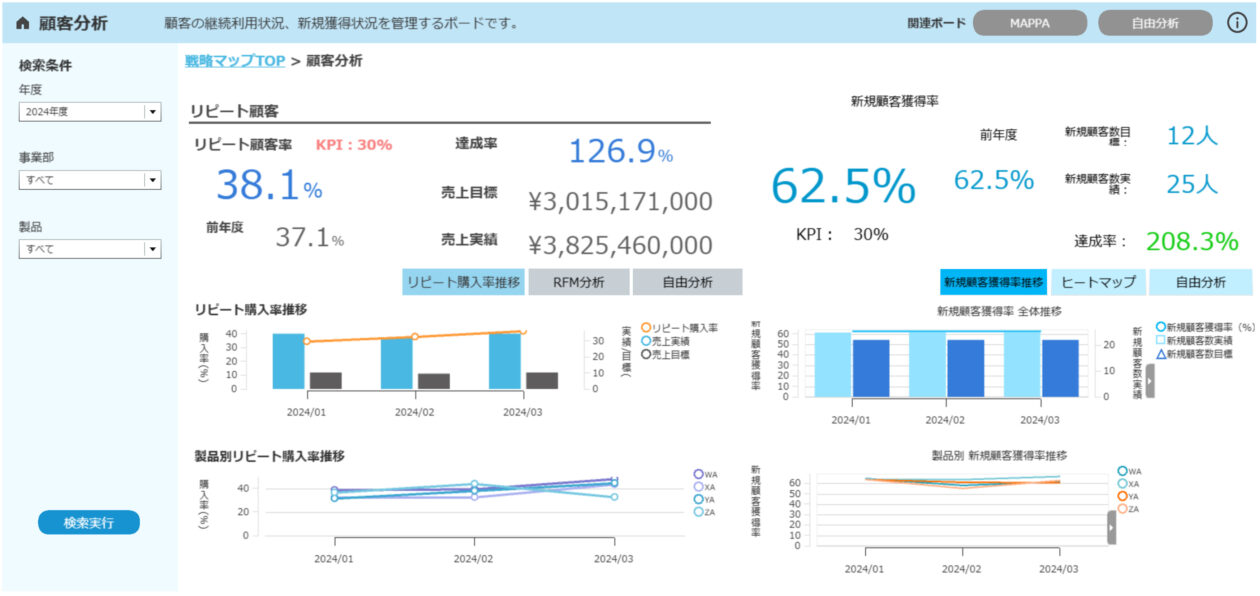Viewport: 1260px width, 596px height.
Task: Click the home icon beside 顧客分析
Action: [x=23, y=23]
